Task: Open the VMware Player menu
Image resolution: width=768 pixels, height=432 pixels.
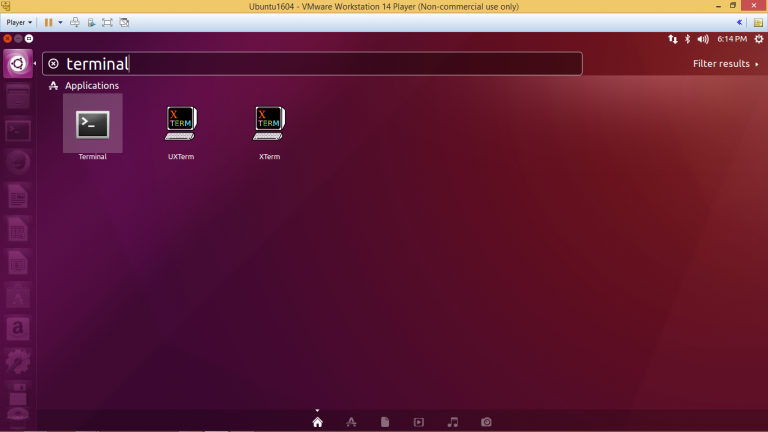Action: [x=19, y=23]
